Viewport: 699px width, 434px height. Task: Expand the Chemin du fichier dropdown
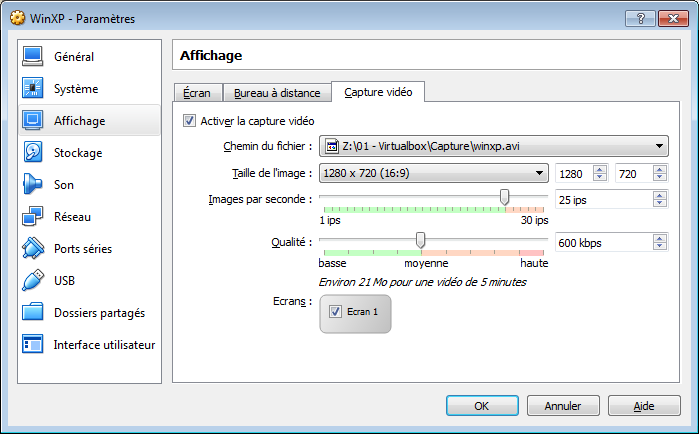pos(659,146)
